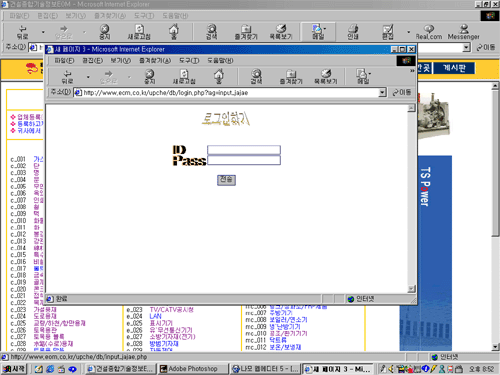Click the Refresh icon in the popup toolbar
This screenshot has width=500, height=375.
coord(184,76)
